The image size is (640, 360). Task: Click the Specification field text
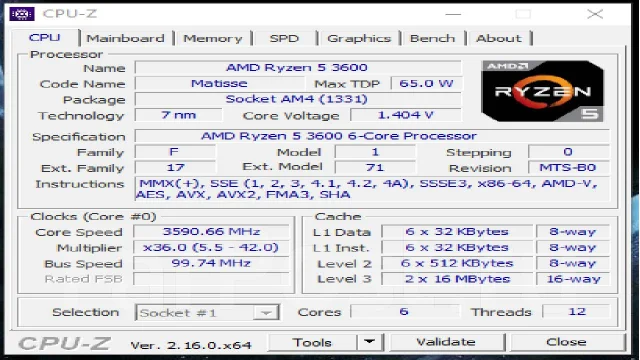[x=371, y=136]
